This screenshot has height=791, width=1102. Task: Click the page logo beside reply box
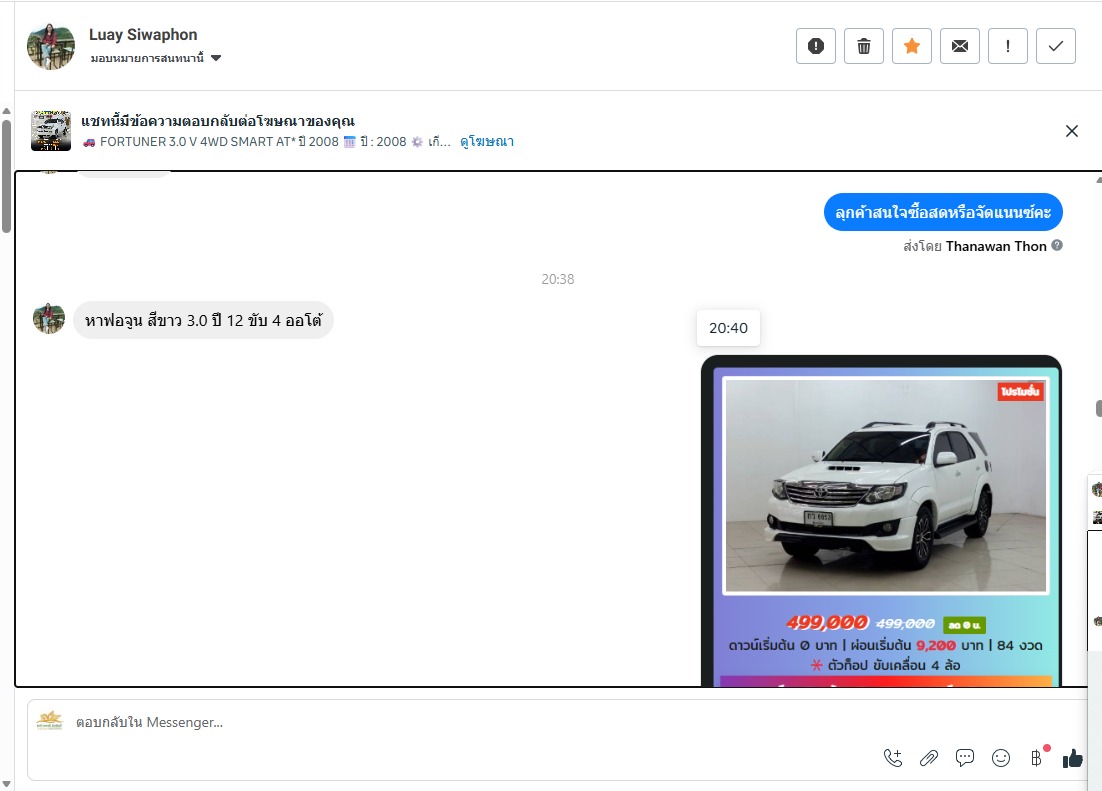(49, 721)
